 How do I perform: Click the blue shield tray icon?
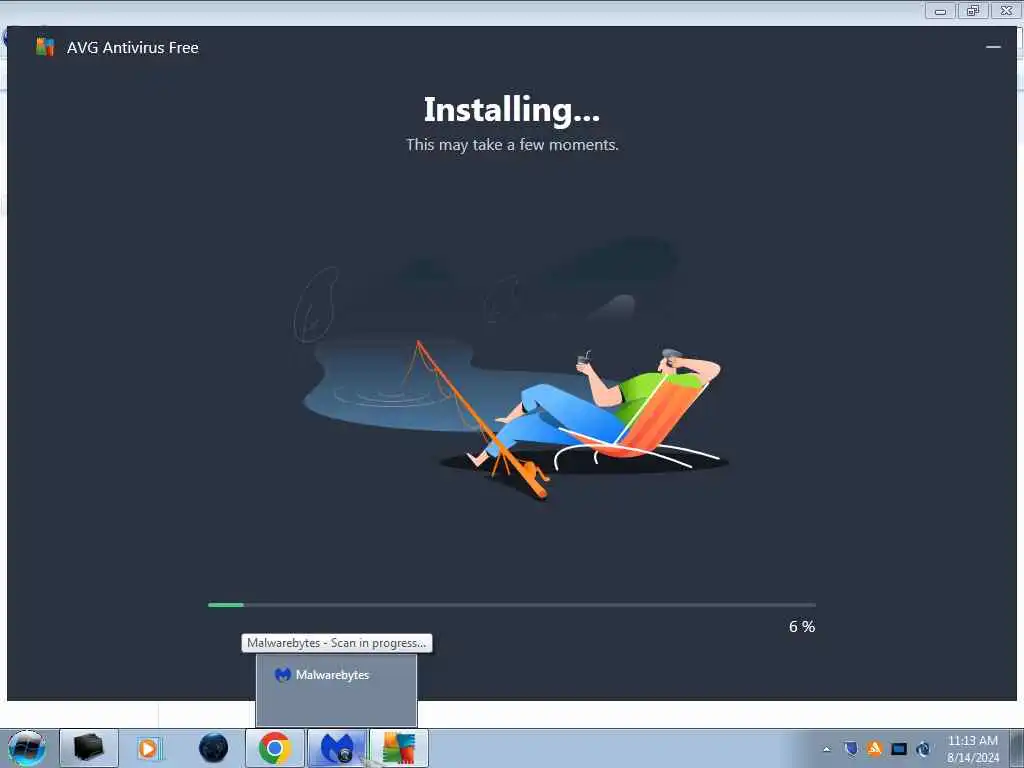tap(850, 748)
